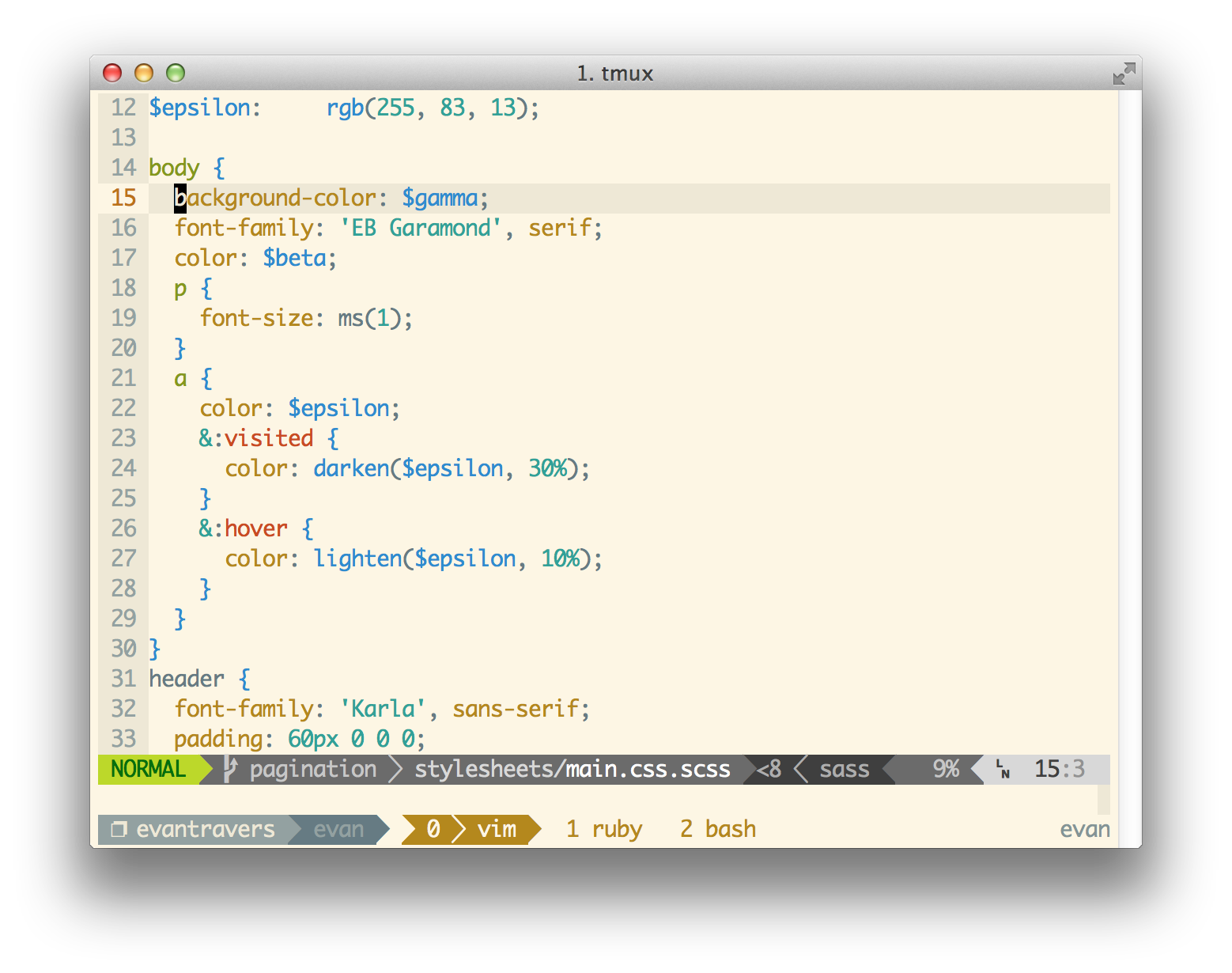Click the line number LN symbol icon
The height and width of the screenshot is (973, 1232).
click(x=1003, y=769)
